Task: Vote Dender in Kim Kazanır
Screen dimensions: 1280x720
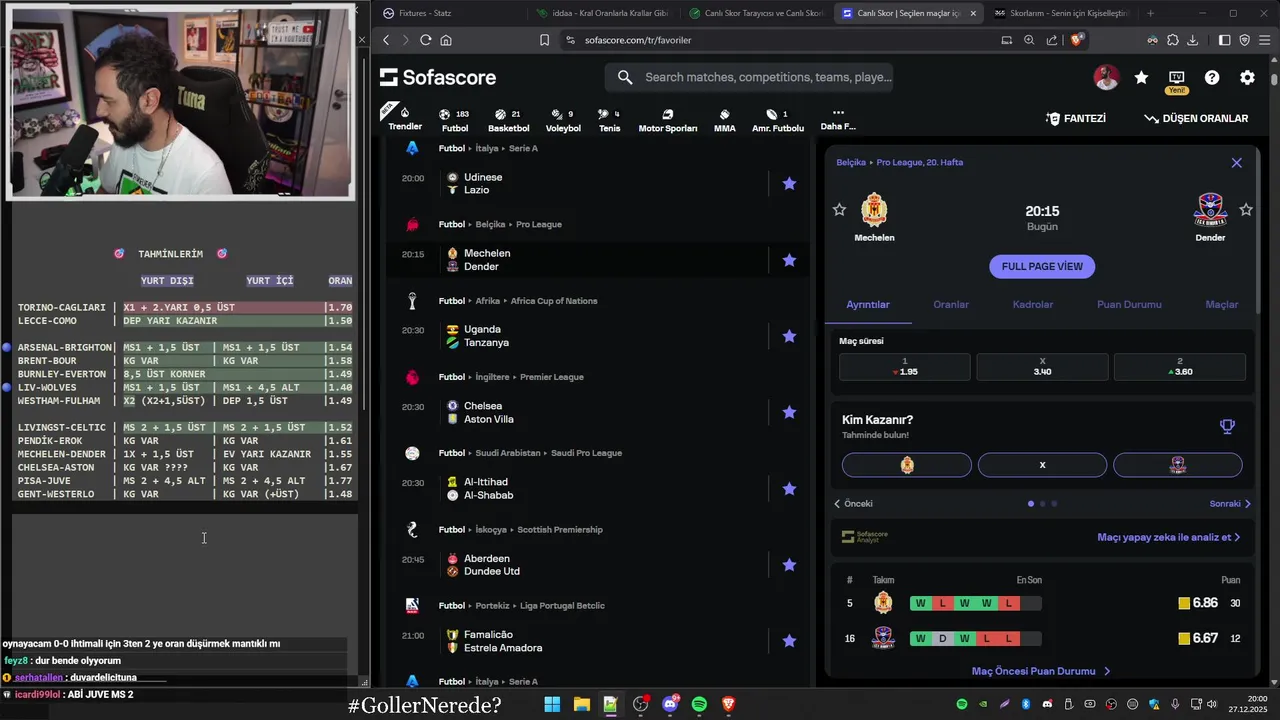Action: [1178, 465]
